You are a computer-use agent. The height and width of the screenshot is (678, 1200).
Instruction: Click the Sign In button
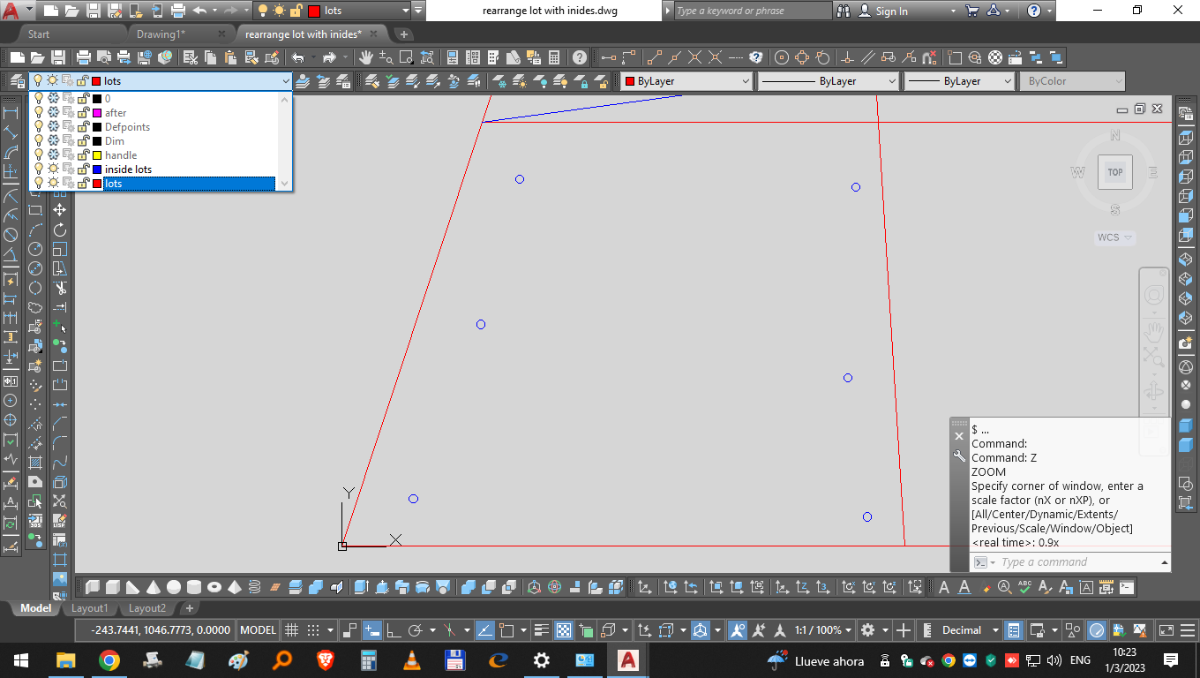point(890,11)
